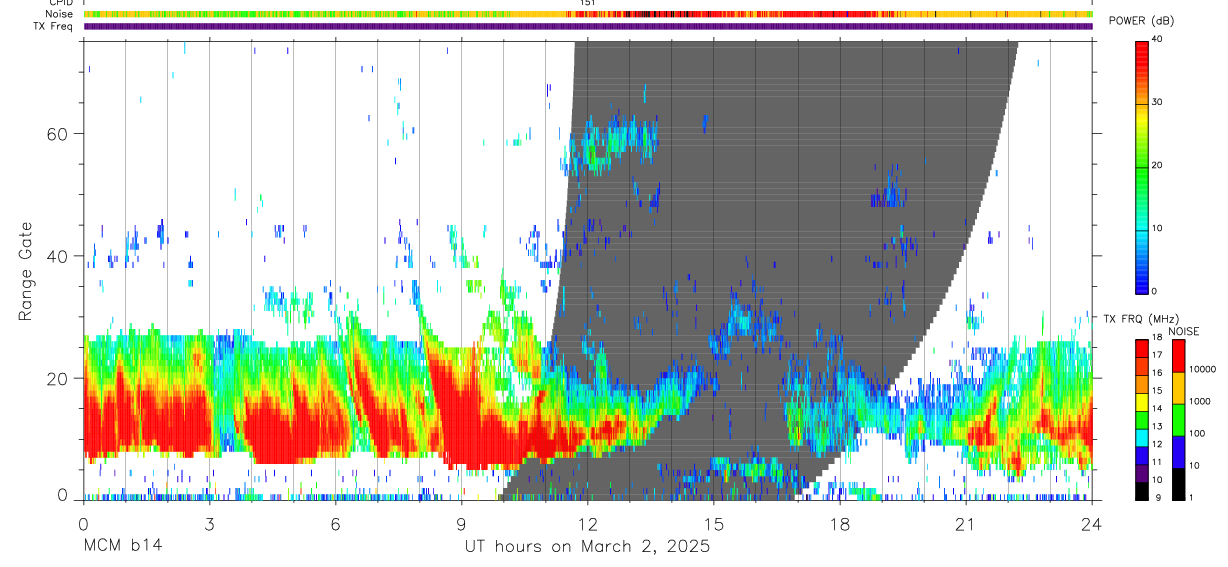Click the '18' hour tick on the UT axis
1228x567 pixels.
tap(839, 524)
